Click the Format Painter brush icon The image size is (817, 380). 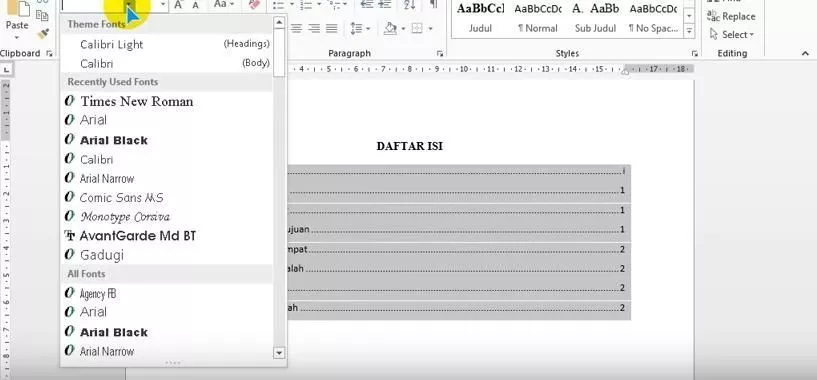point(43,33)
